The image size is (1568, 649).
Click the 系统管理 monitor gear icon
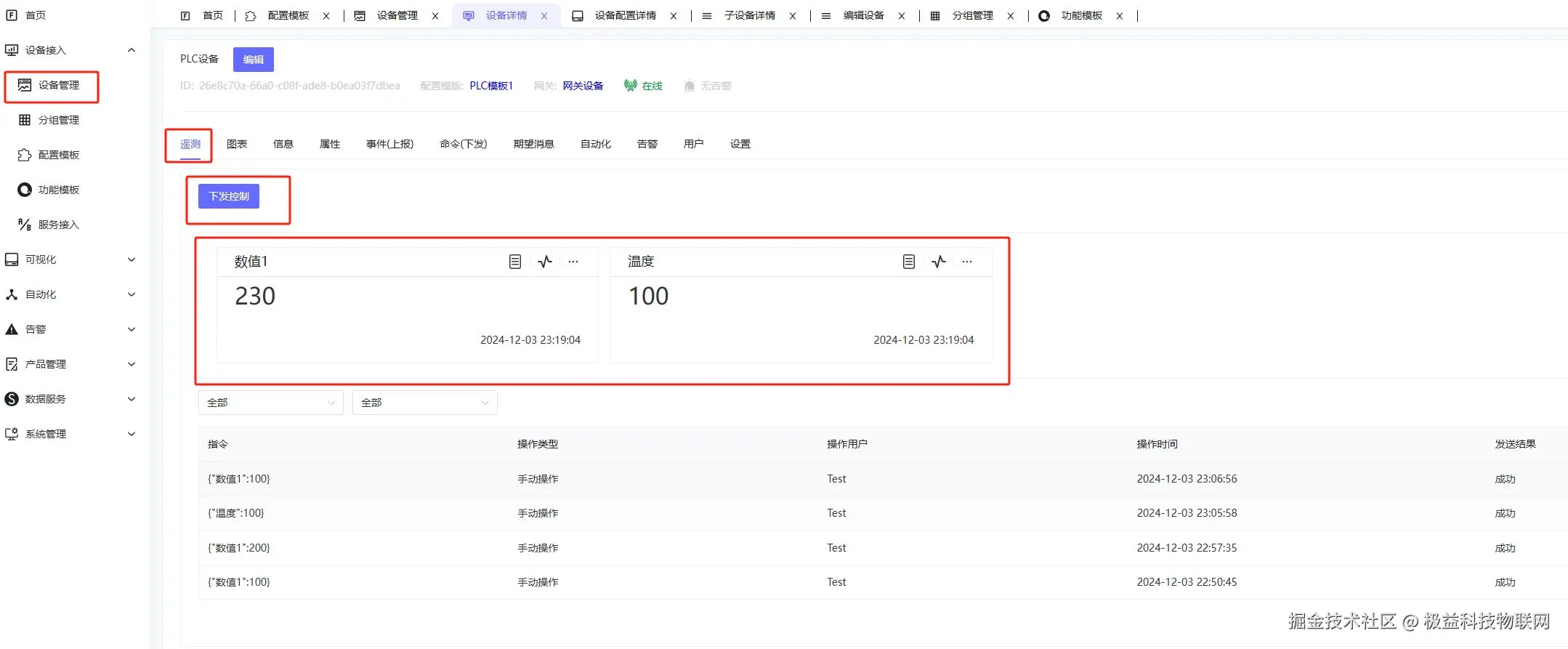[x=12, y=434]
